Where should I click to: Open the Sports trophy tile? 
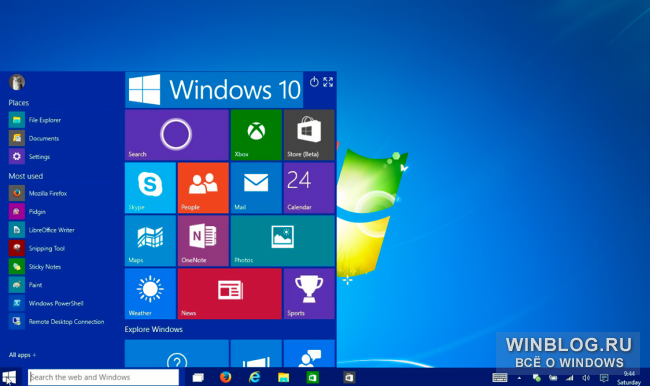point(309,294)
